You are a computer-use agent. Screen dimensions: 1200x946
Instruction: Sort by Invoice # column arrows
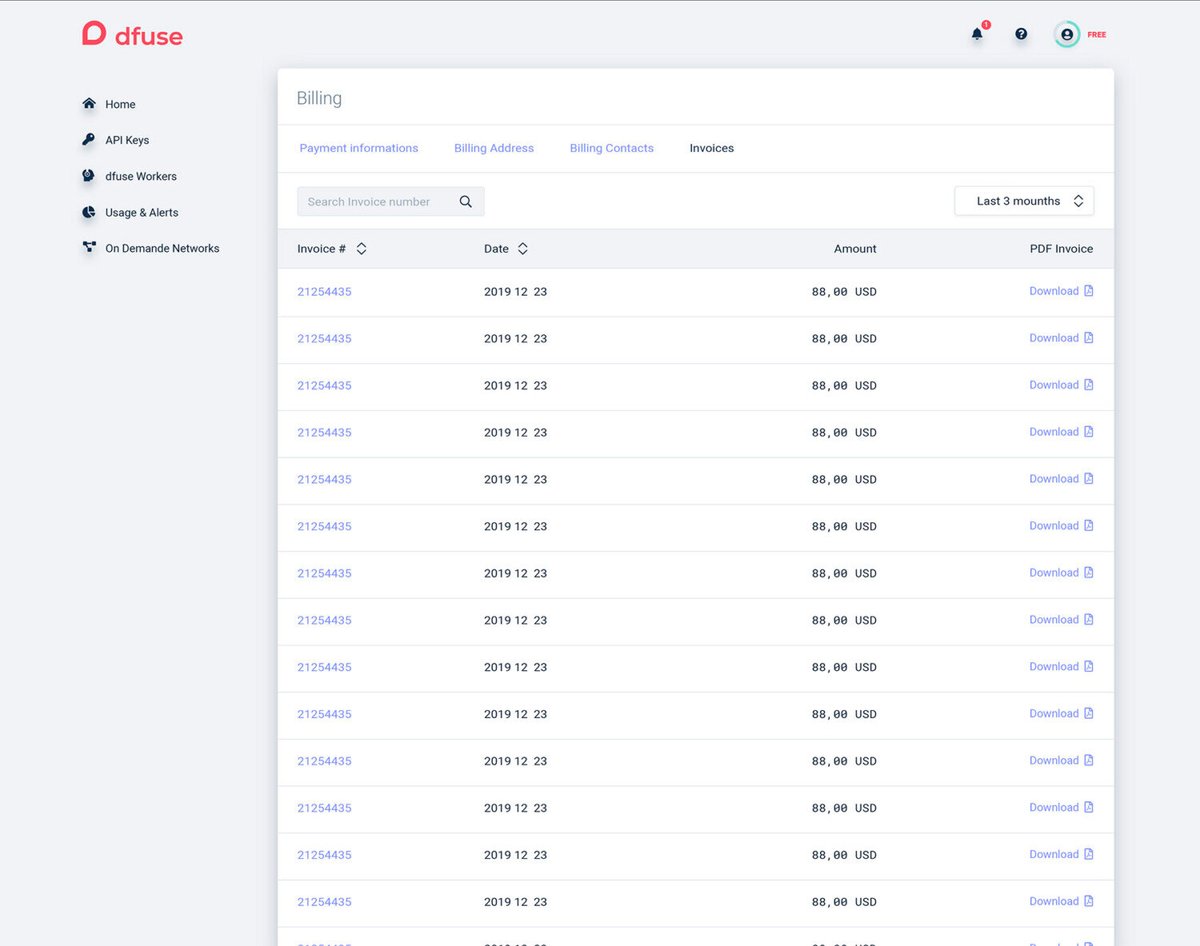coord(361,248)
